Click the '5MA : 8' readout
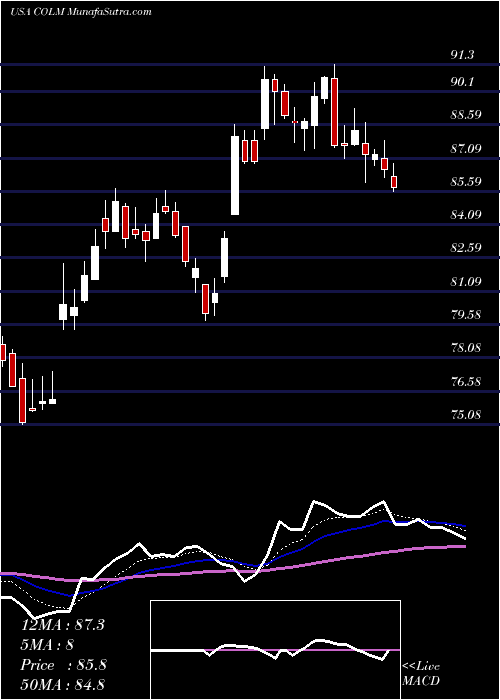The height and width of the screenshot is (700, 500). (47, 645)
